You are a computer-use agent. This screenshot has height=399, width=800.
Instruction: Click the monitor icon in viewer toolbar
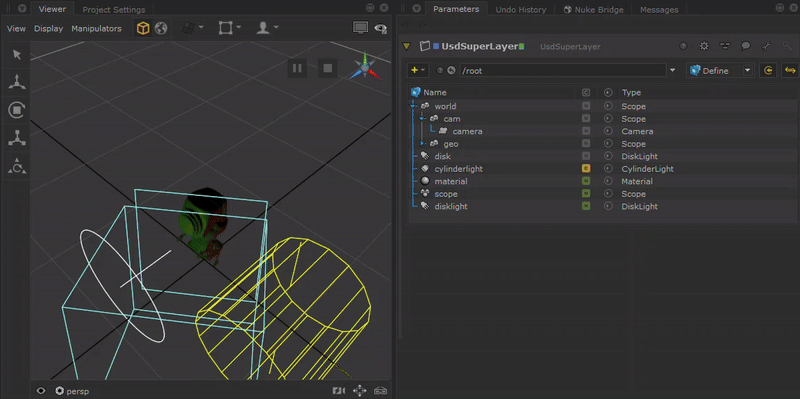361,28
